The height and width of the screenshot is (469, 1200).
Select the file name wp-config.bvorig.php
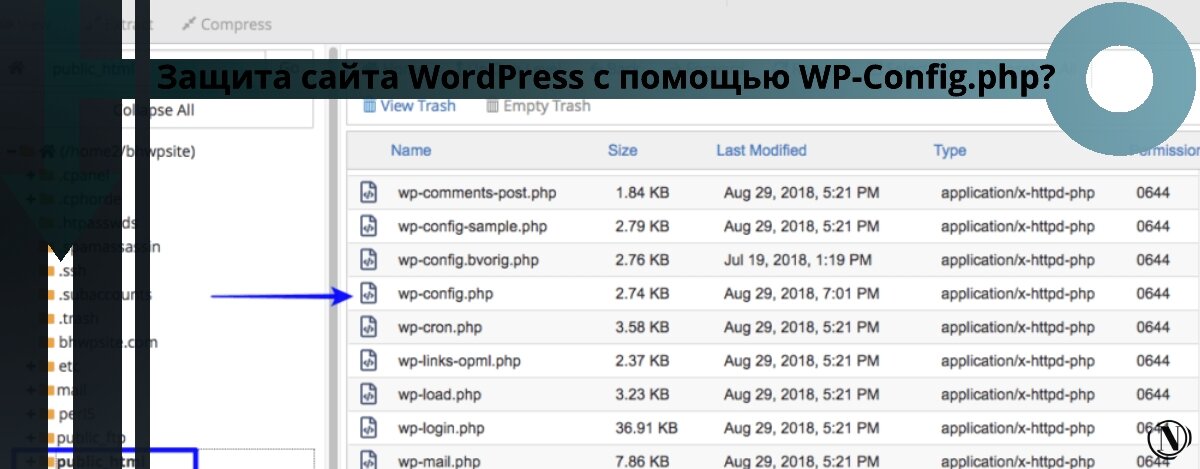coord(468,260)
